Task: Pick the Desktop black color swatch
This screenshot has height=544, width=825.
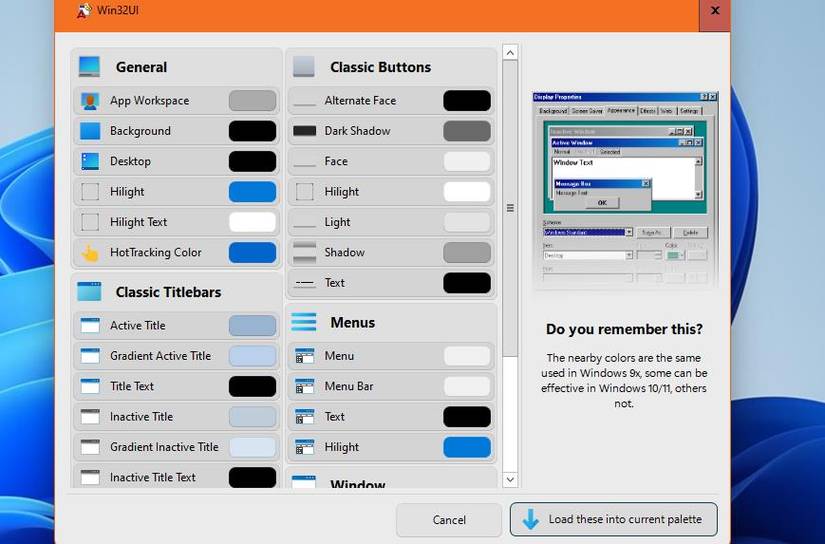Action: point(253,162)
